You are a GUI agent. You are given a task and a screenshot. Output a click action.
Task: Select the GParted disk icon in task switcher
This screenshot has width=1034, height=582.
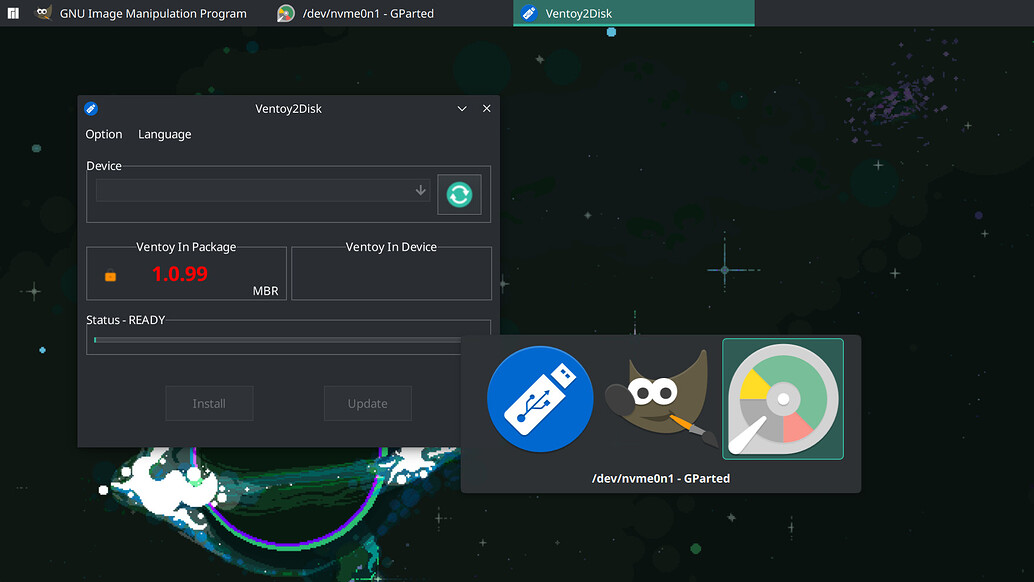(782, 398)
